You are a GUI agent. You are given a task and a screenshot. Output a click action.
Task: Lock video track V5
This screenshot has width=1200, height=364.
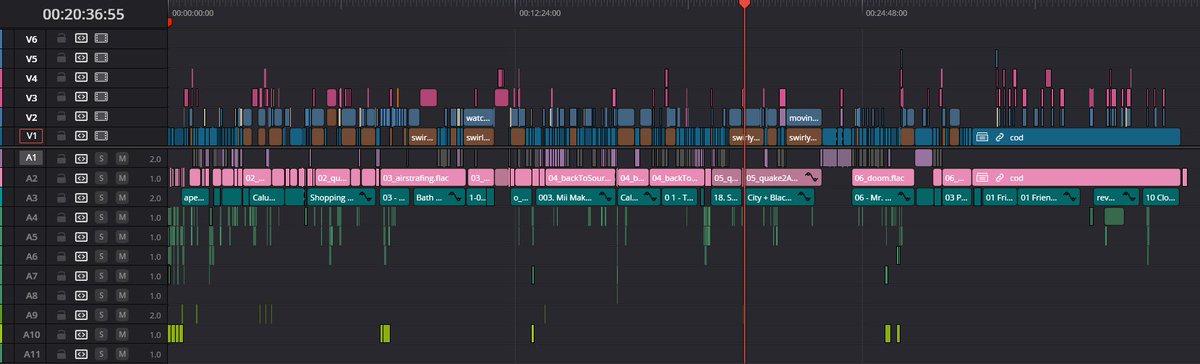[x=61, y=58]
